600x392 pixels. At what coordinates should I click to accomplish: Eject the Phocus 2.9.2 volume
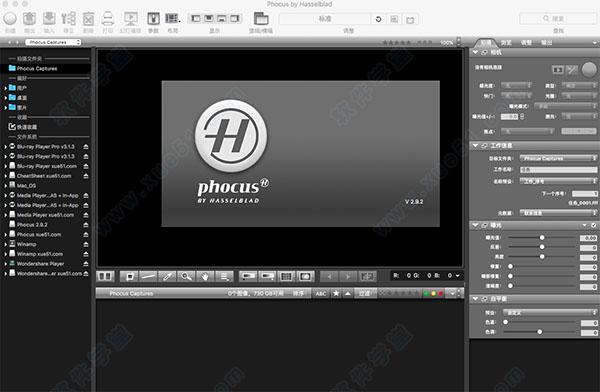coord(86,225)
